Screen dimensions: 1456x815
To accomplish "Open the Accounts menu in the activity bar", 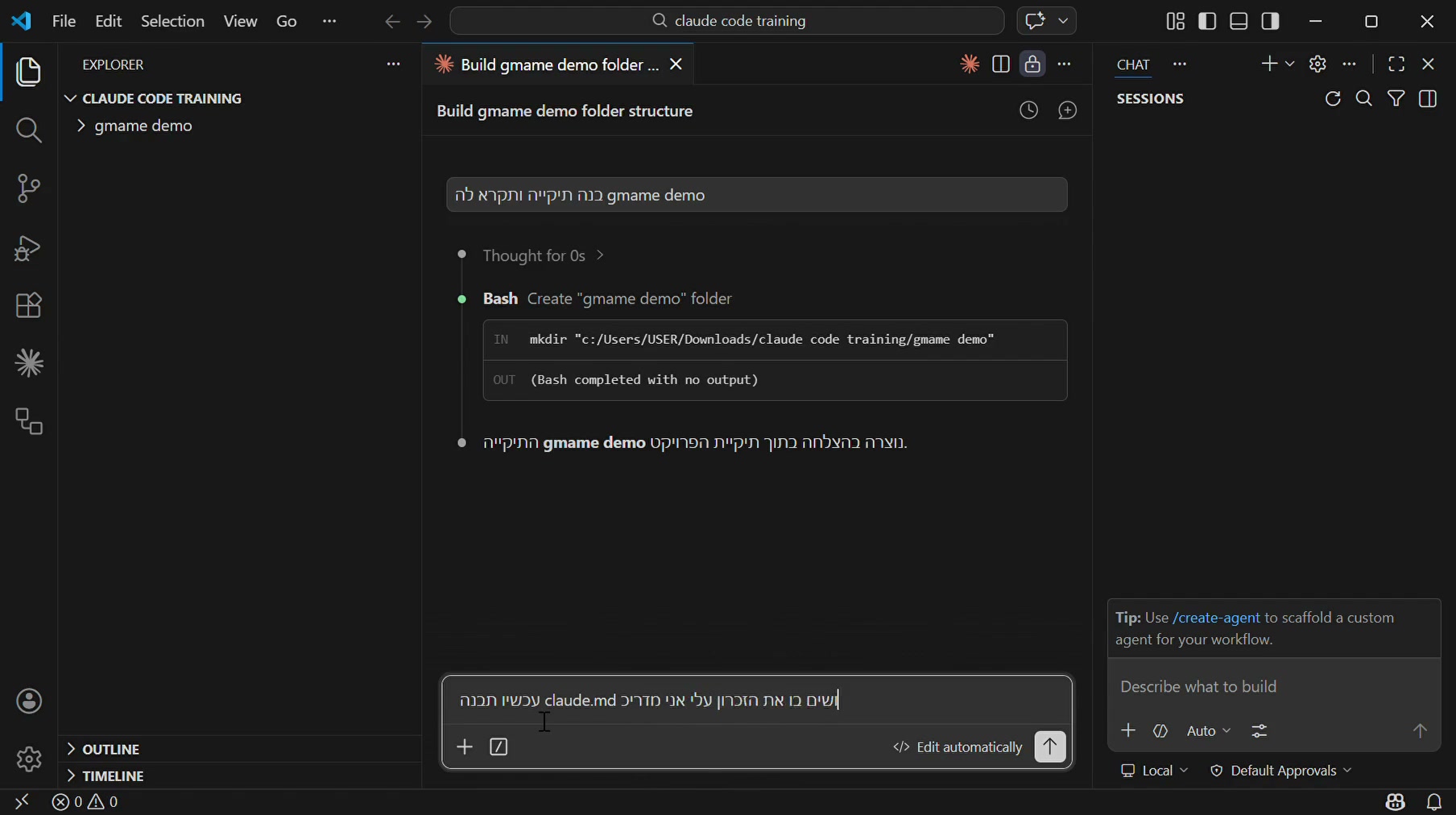I will click(29, 701).
